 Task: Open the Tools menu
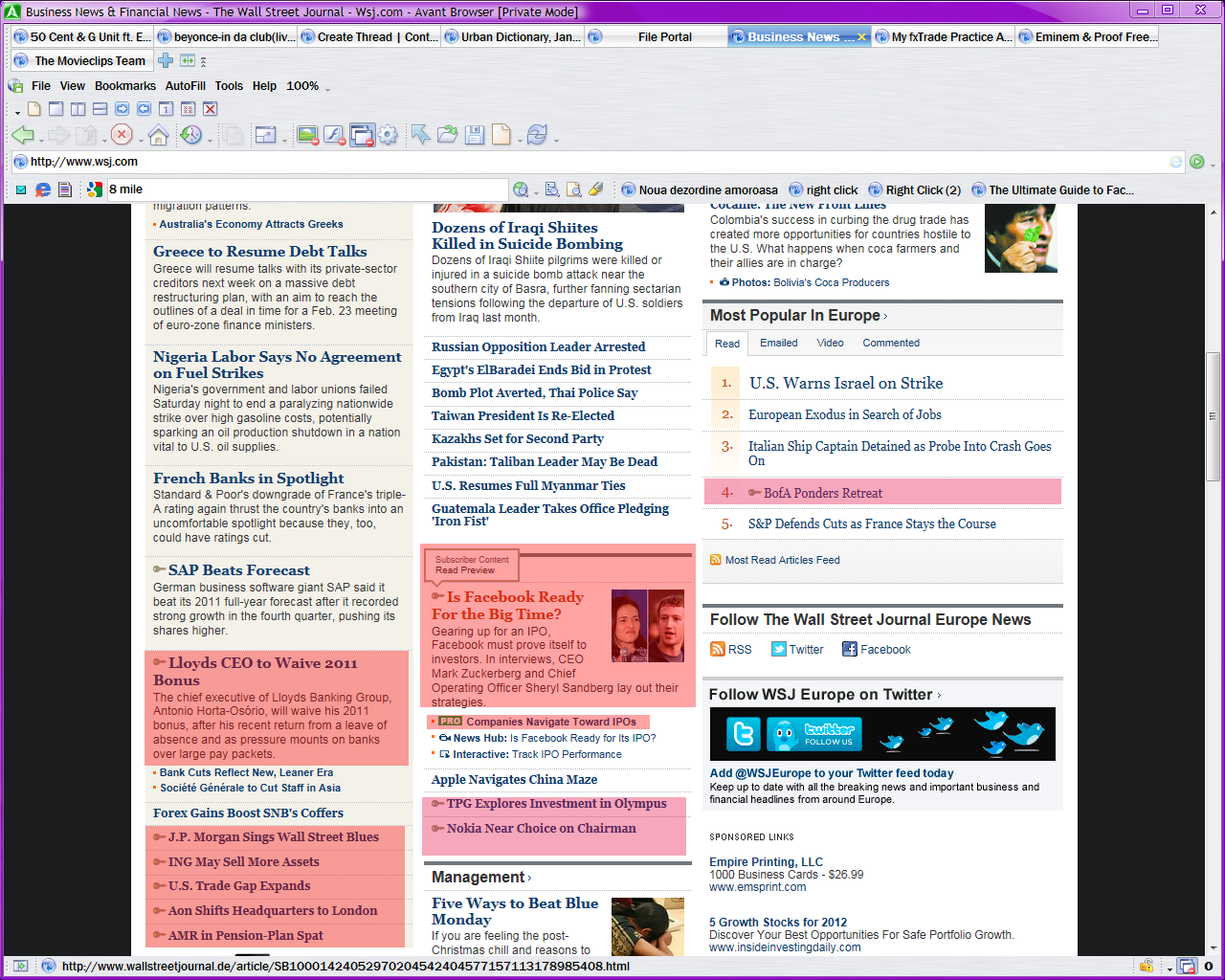click(229, 85)
